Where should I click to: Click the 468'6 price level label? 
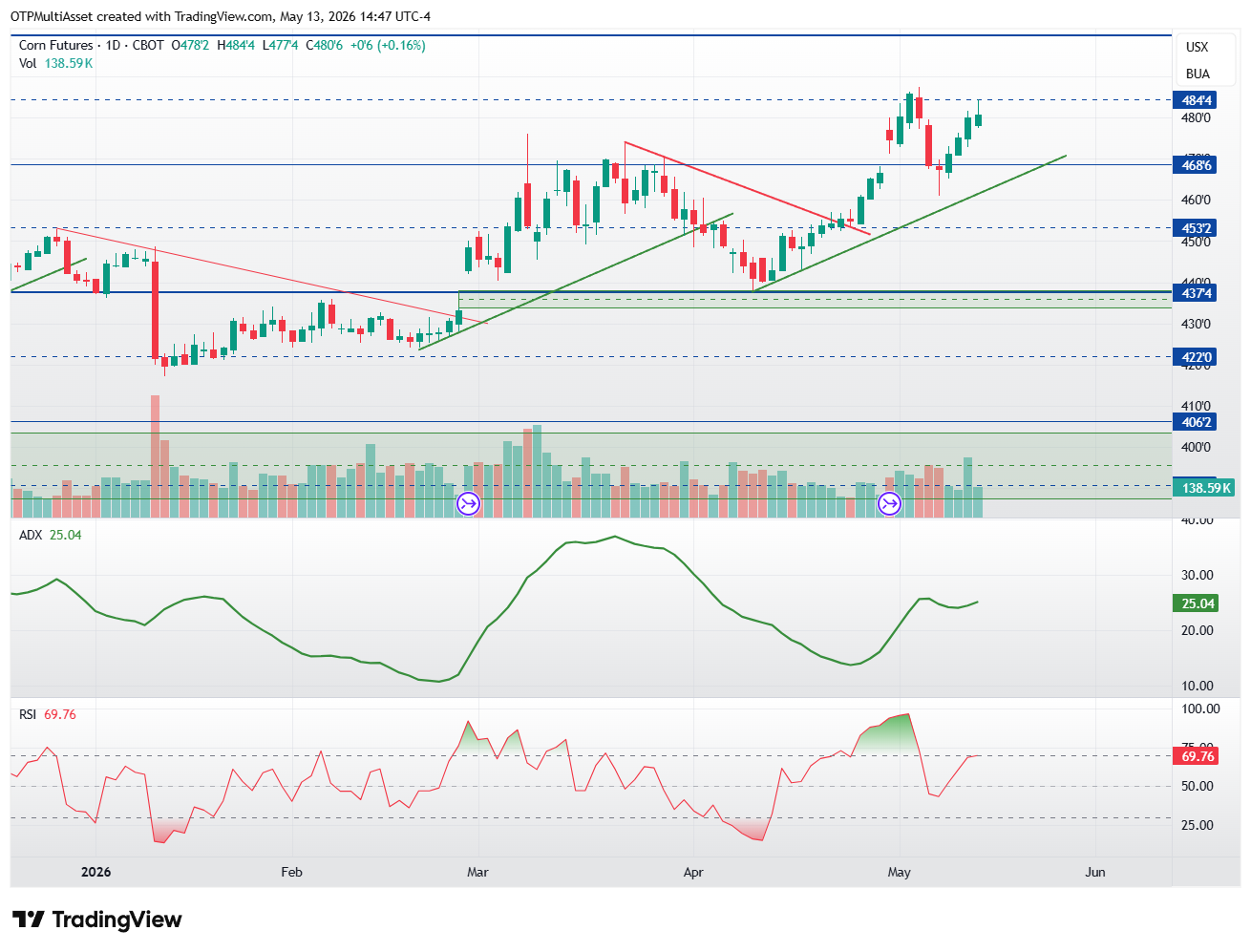pyautogui.click(x=1197, y=165)
